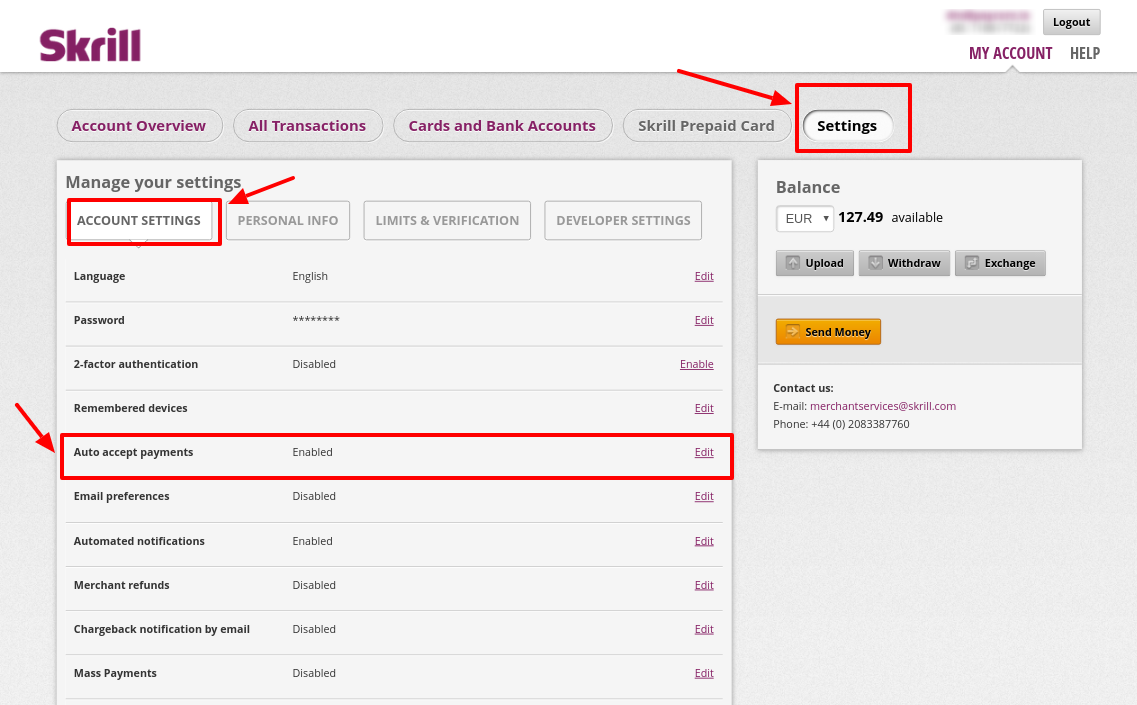The image size is (1137, 705).
Task: Click the Mass Payments label
Action: (115, 674)
